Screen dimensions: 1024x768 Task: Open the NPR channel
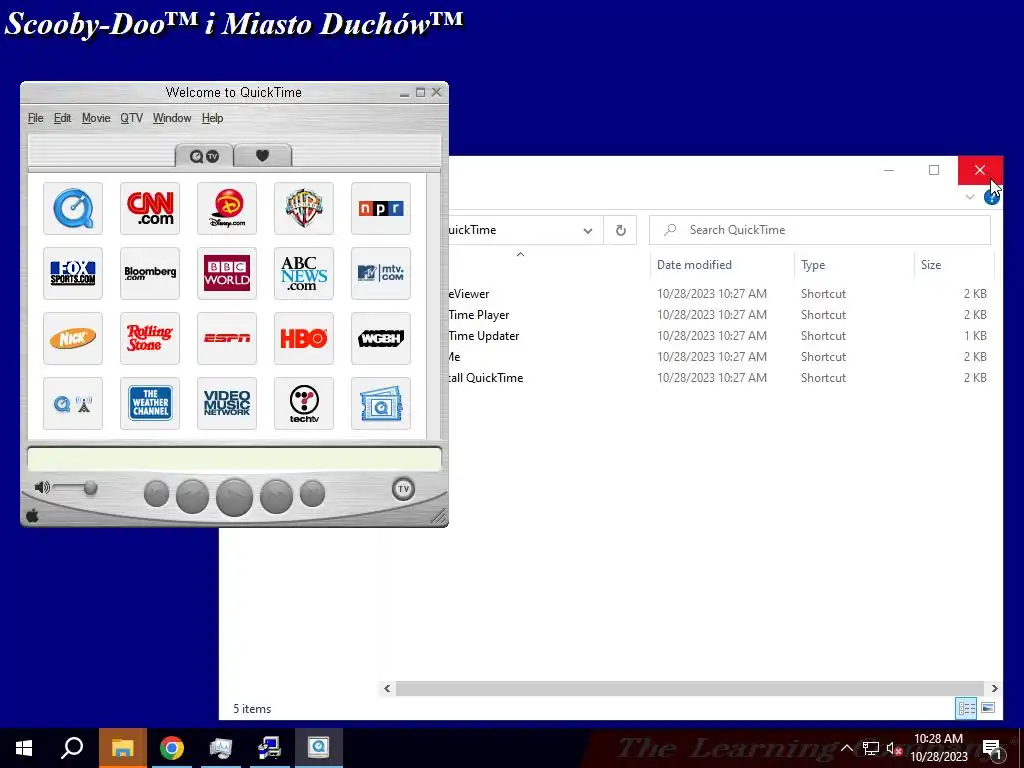click(x=381, y=208)
